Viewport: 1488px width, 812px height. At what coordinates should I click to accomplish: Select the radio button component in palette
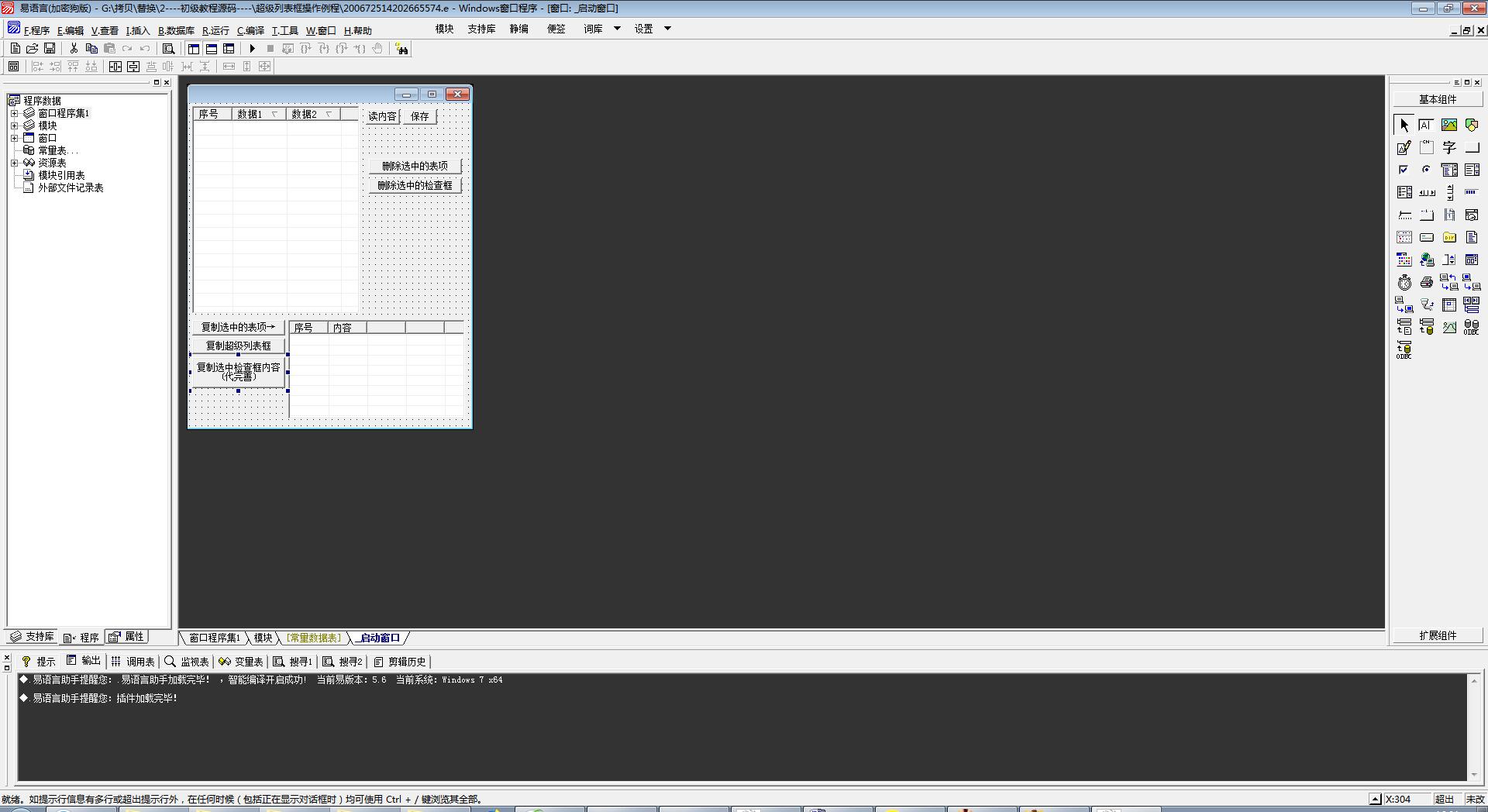point(1426,170)
